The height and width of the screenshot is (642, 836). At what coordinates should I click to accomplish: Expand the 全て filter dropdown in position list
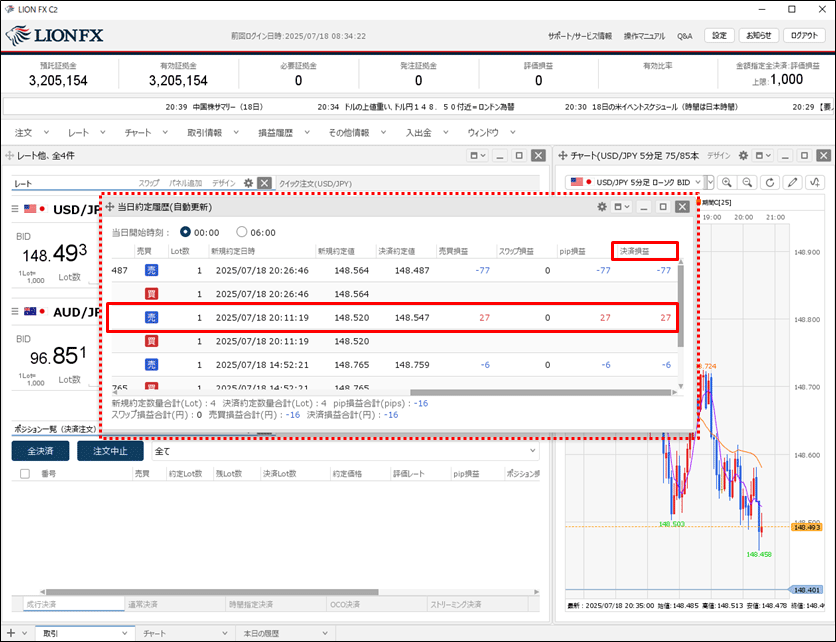[x=531, y=451]
